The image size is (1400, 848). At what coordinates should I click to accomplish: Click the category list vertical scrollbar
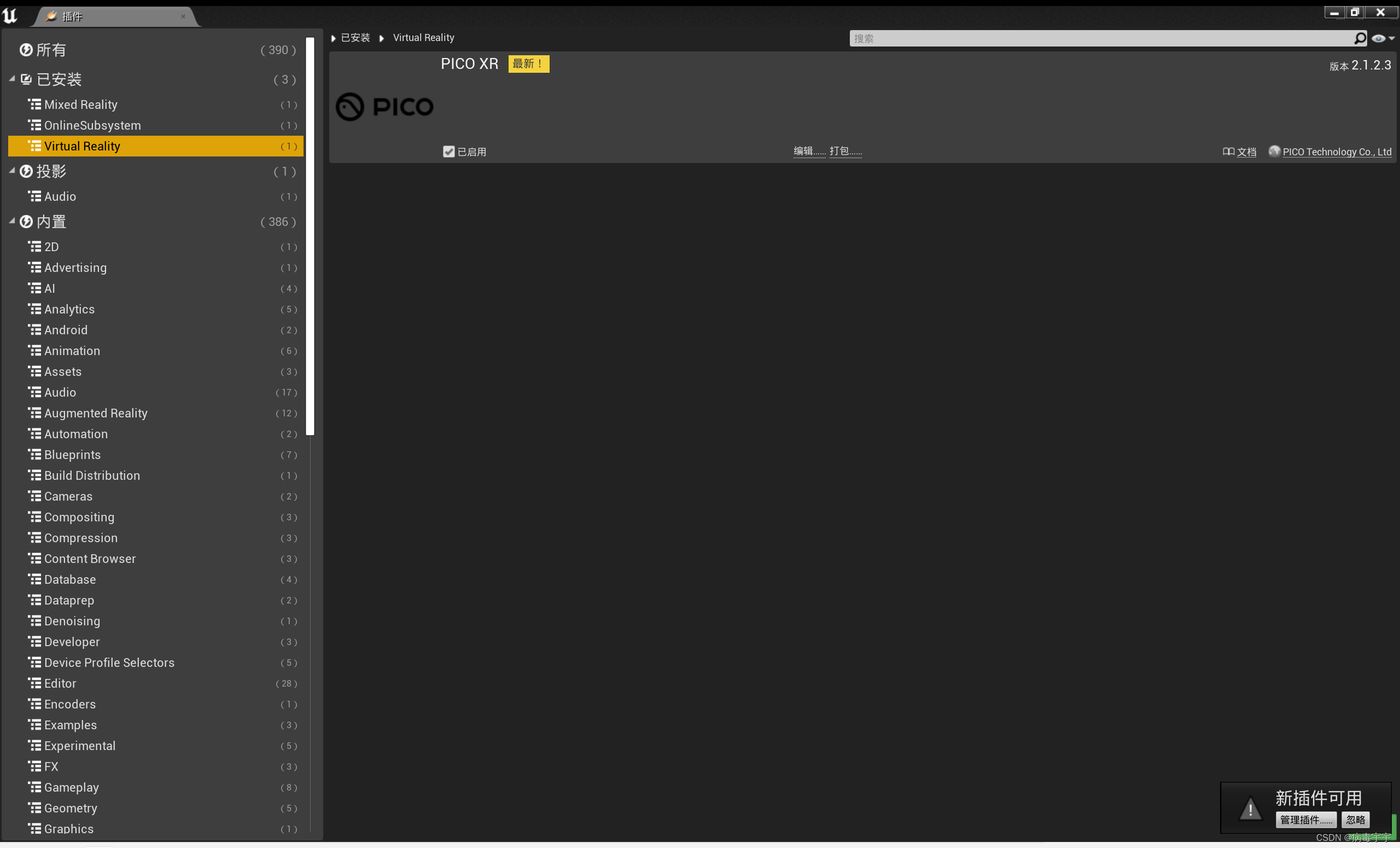310,236
